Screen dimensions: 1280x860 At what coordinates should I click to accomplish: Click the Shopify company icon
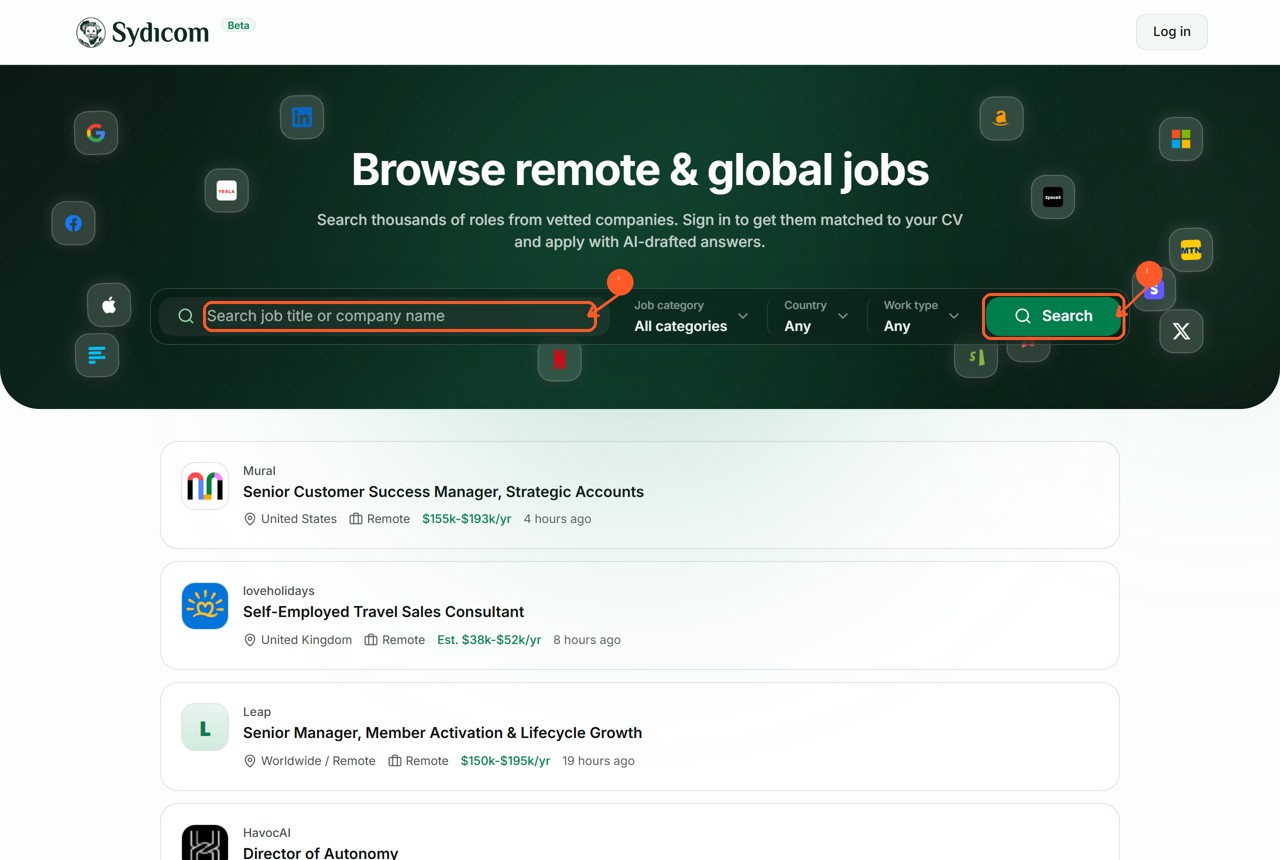point(976,360)
